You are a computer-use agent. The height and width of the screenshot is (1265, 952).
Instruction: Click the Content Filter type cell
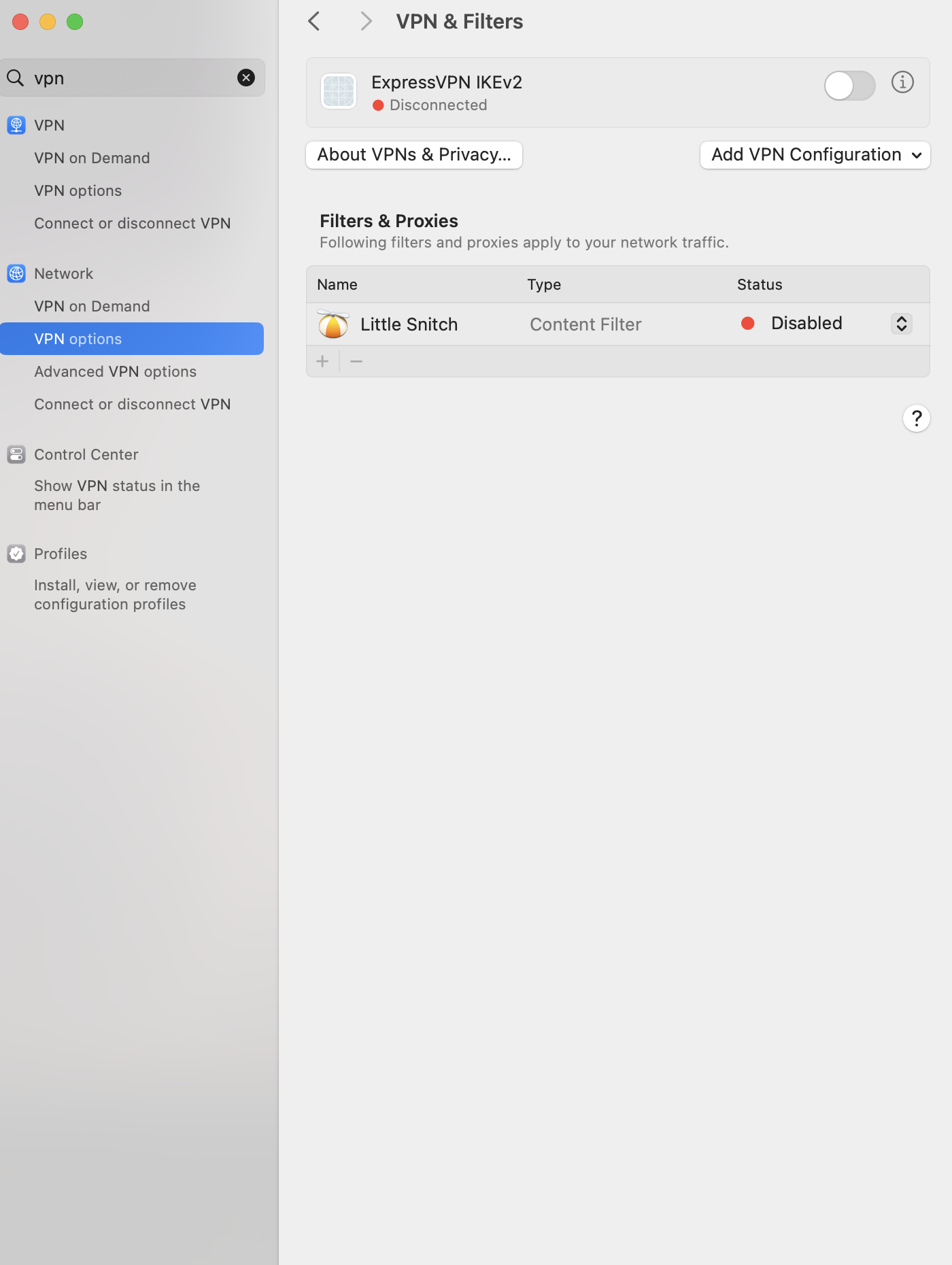pos(585,324)
